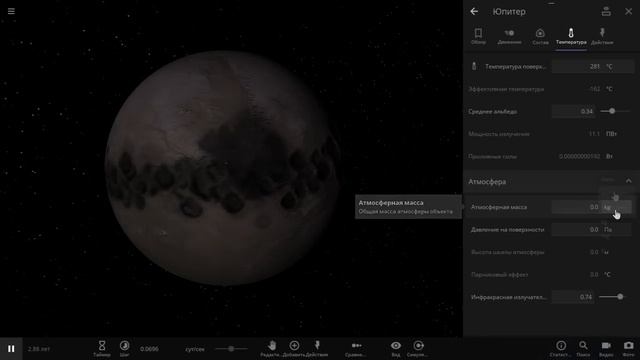Open atmospheric mass unit dropdown (kg)

[616, 207]
